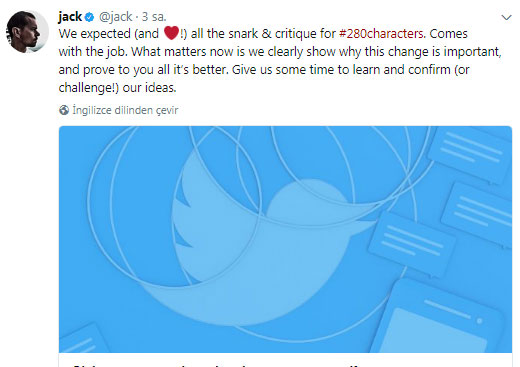Open the #280characters hashtag
Screen dimensions: 520x367
381,34
